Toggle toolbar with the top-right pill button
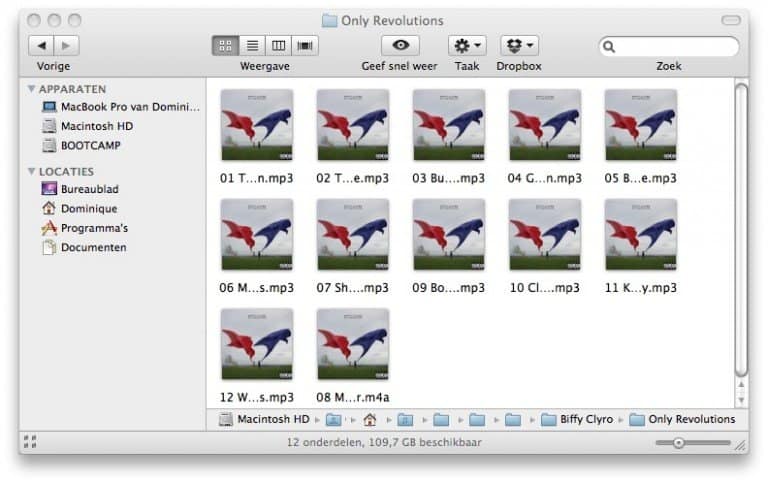The image size is (768, 483). click(731, 20)
